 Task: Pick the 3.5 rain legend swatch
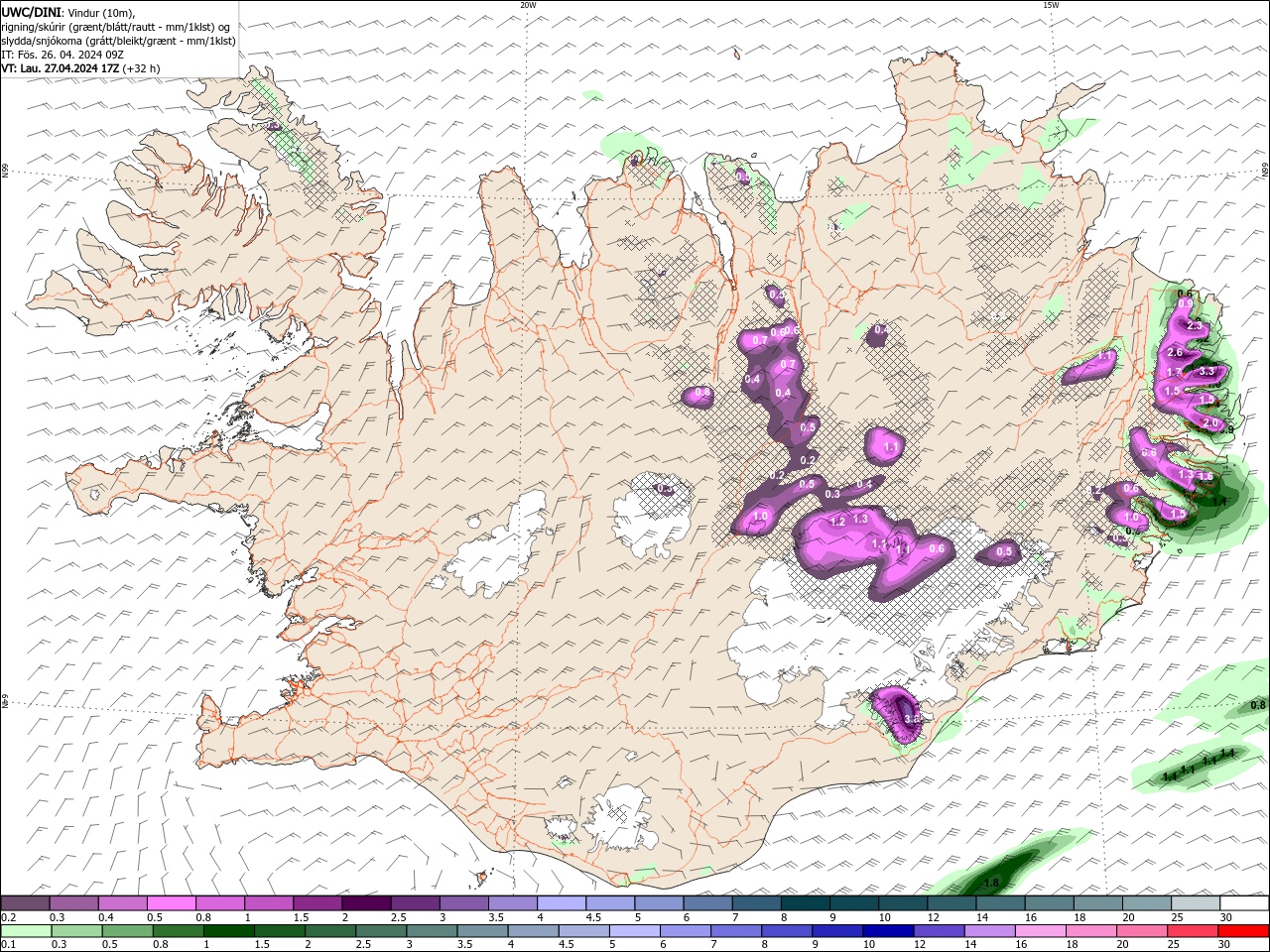[481, 931]
